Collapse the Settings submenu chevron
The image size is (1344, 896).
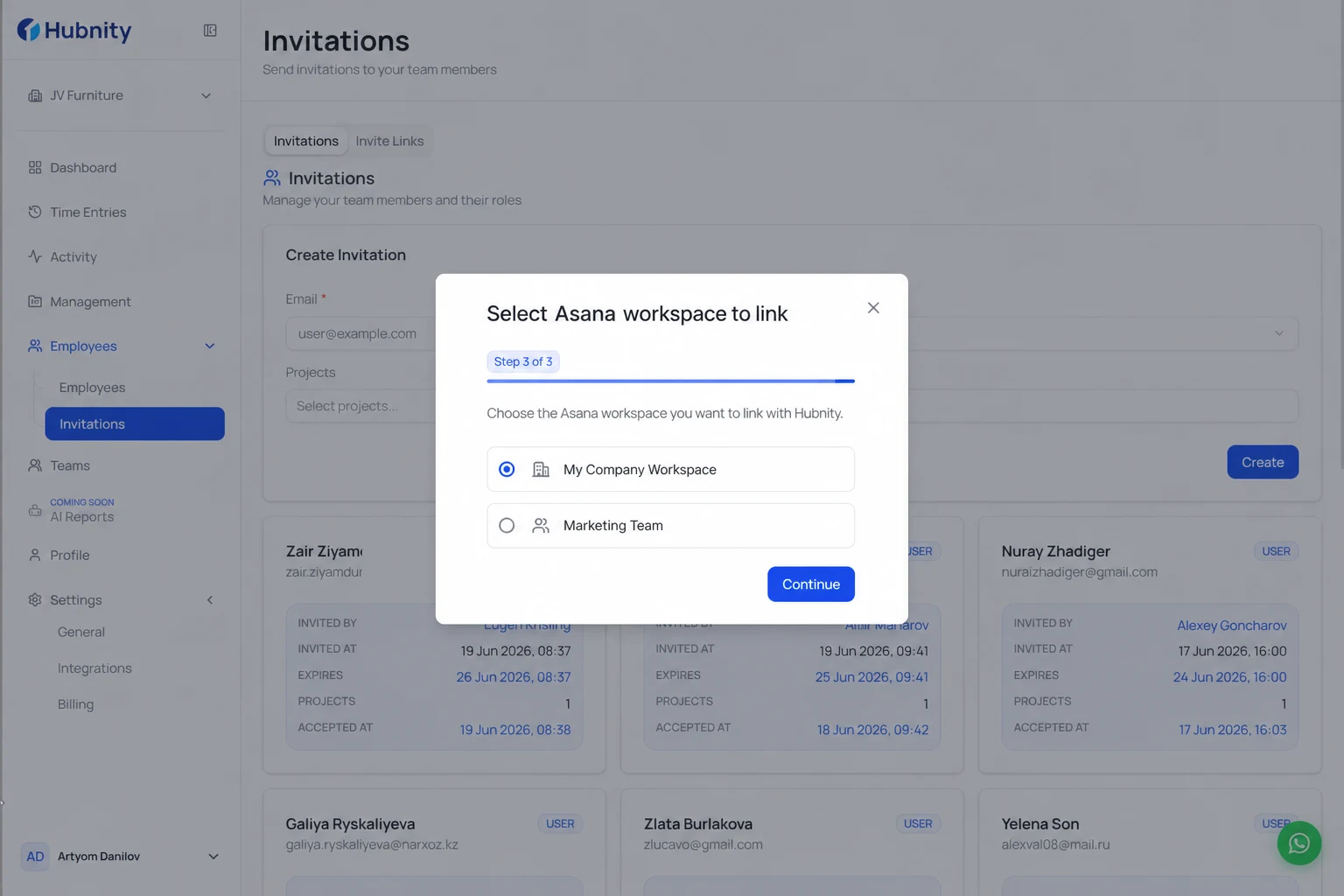(x=210, y=599)
